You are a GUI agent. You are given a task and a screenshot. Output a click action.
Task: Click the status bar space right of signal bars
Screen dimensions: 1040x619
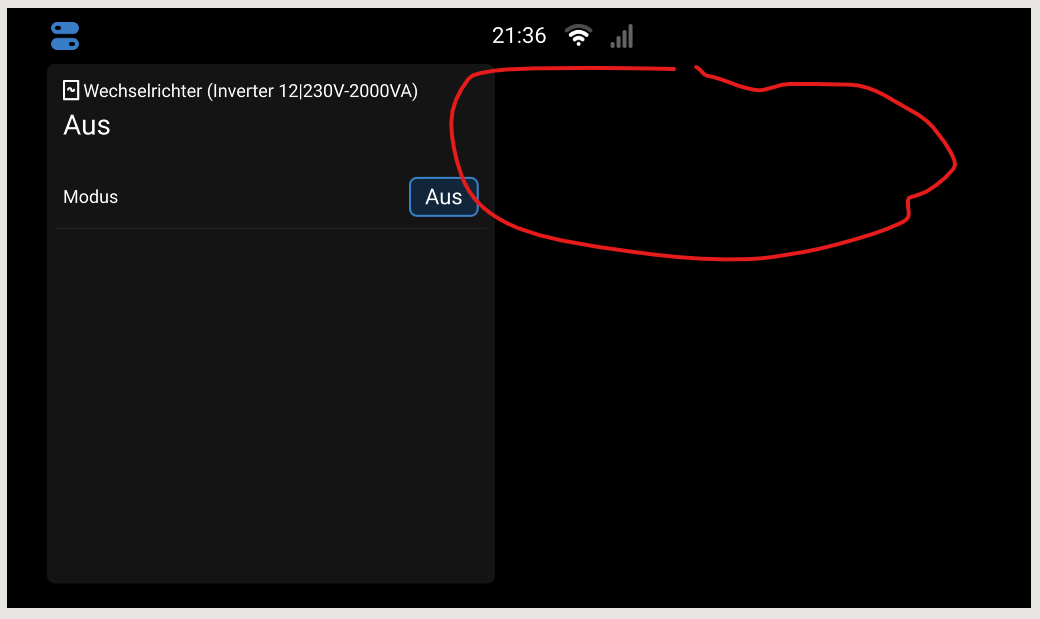(829, 36)
